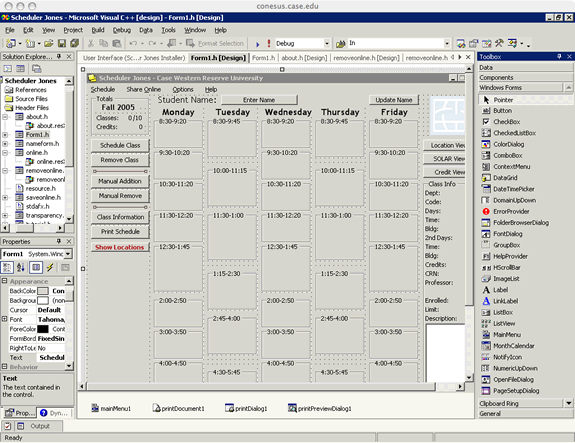Expand the Form1.h tree node
Viewport: 575px width, 443px height.
pos(5,135)
